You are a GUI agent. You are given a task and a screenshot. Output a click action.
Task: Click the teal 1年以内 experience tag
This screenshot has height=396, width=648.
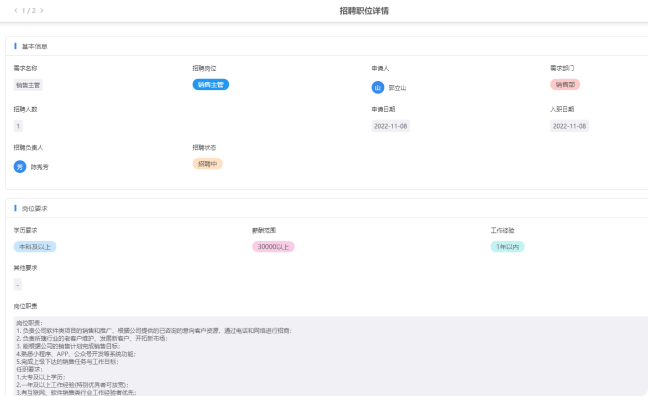click(x=507, y=247)
